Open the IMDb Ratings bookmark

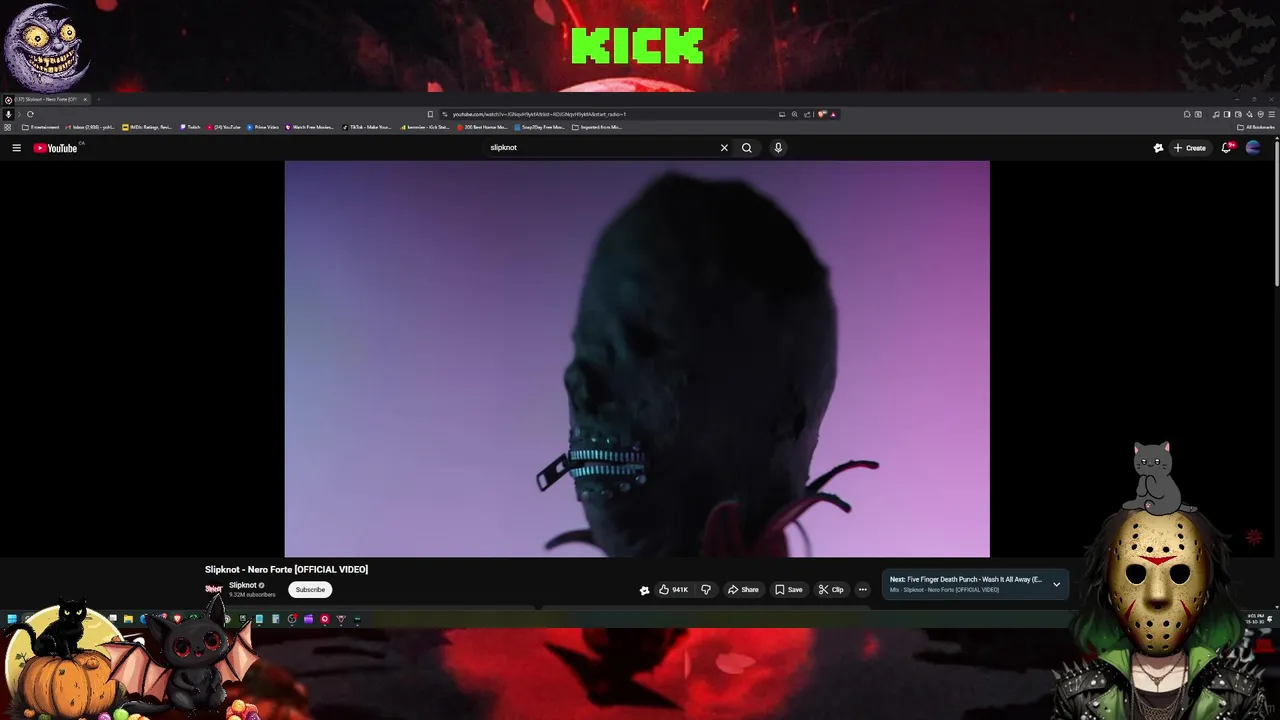147,127
